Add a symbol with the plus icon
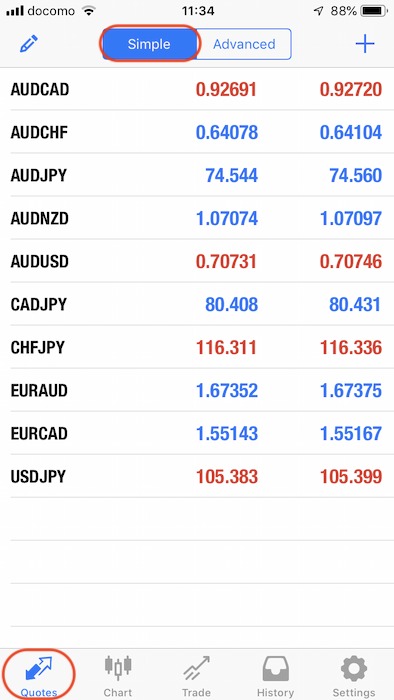This screenshot has width=394, height=700. point(365,44)
